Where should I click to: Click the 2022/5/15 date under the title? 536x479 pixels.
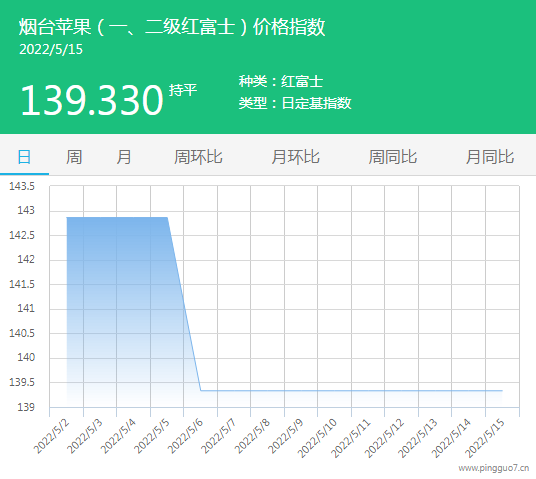51,50
